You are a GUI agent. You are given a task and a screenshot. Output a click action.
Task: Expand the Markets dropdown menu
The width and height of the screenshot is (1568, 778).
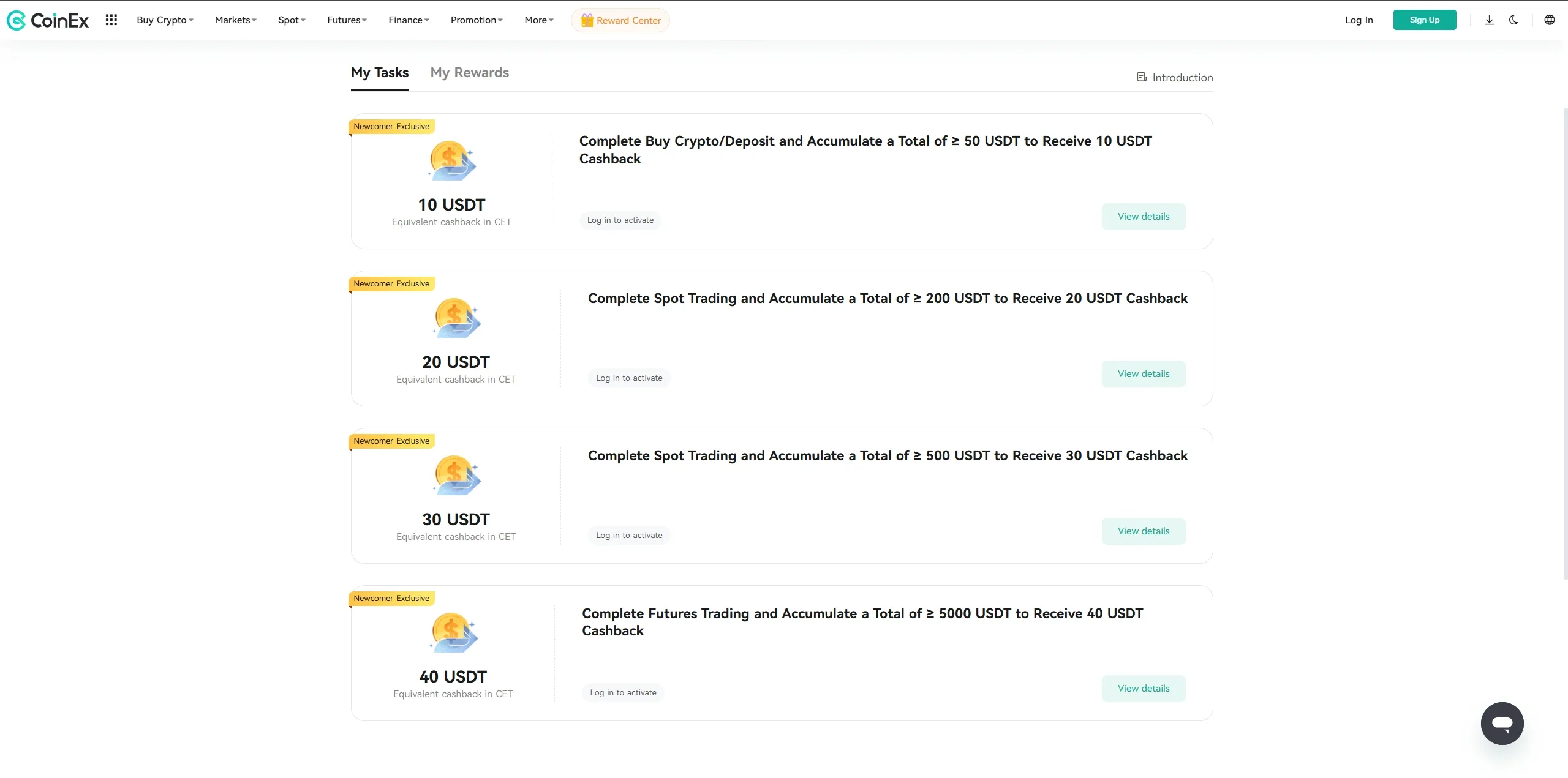[236, 20]
